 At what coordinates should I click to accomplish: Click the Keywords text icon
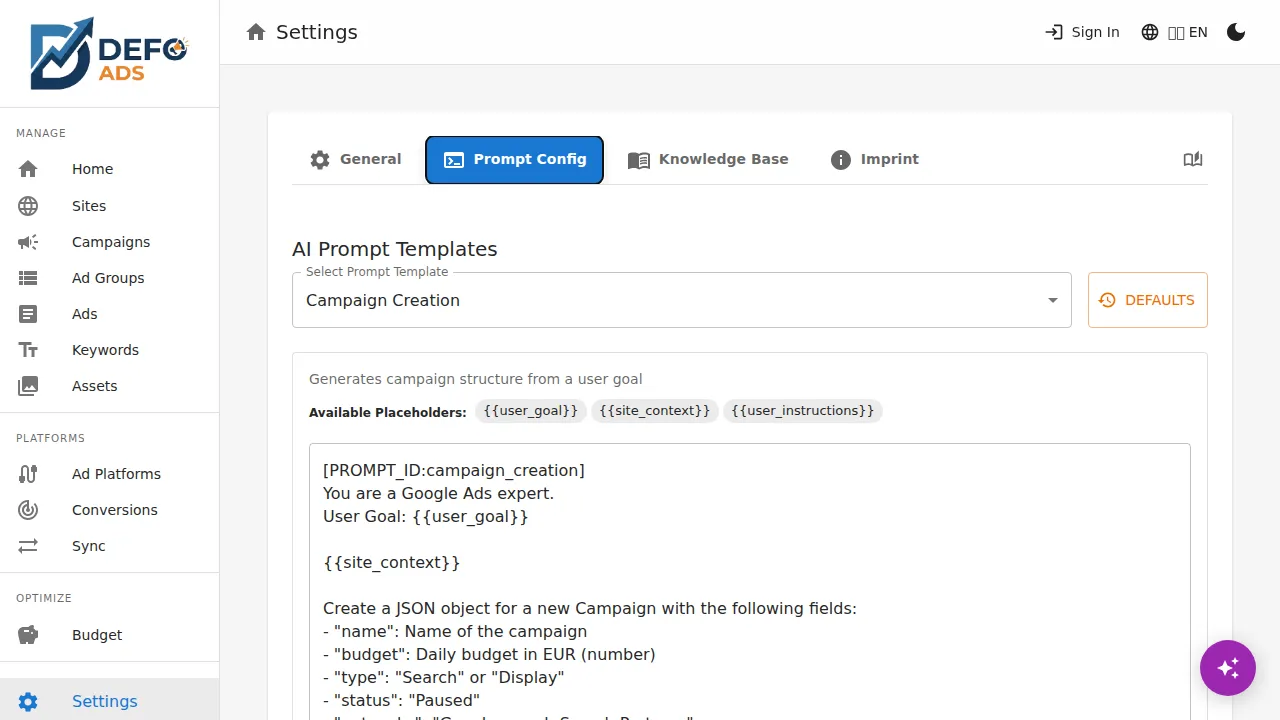28,350
